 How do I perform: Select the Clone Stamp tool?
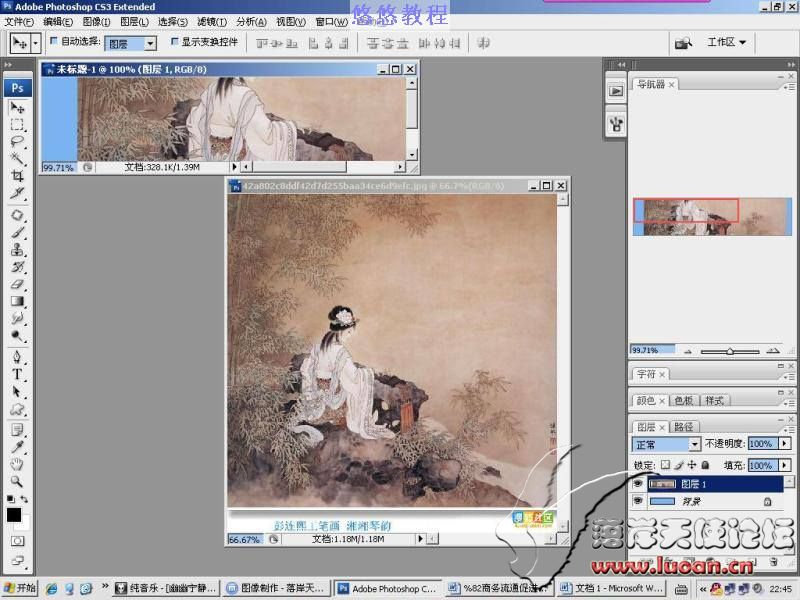[17, 249]
